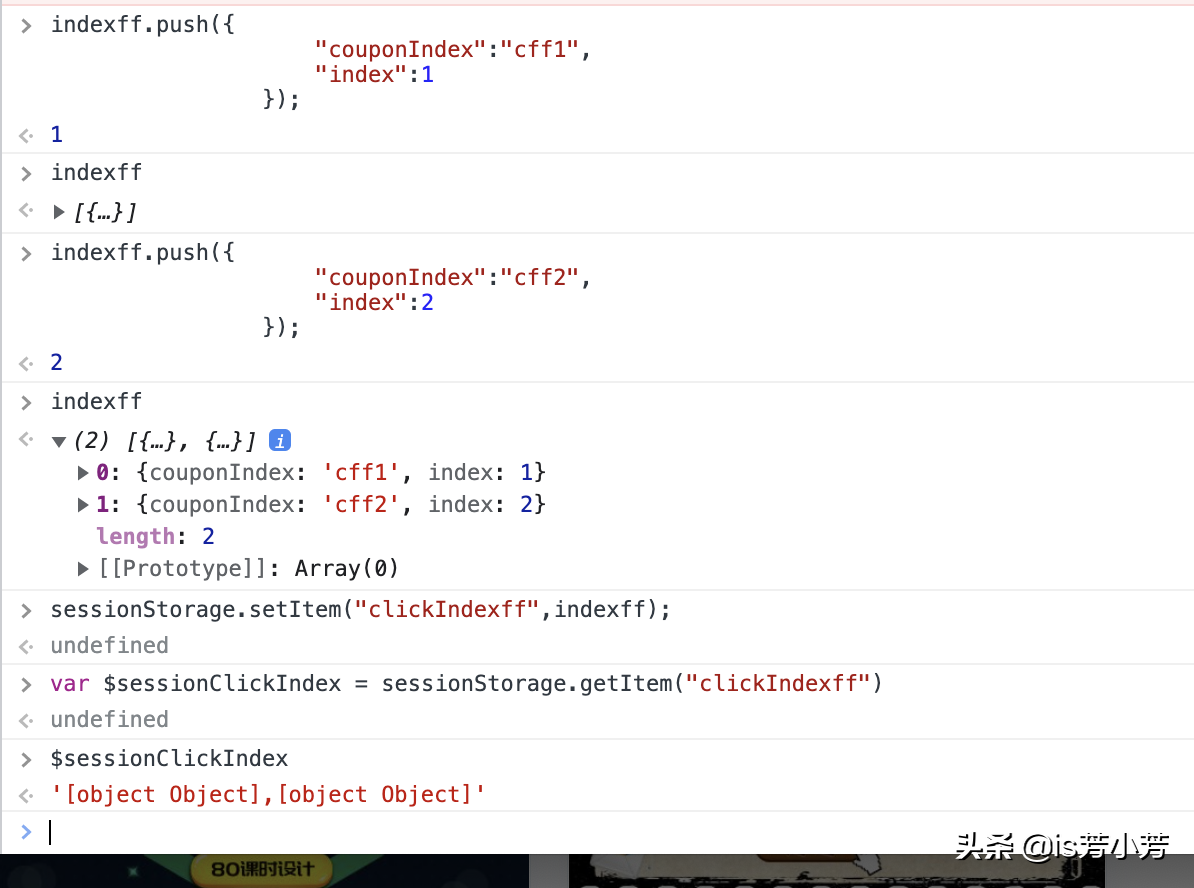Click the sessionStorage.setItem command line
Viewport: 1194px width, 888px height.
pyautogui.click(x=360, y=609)
